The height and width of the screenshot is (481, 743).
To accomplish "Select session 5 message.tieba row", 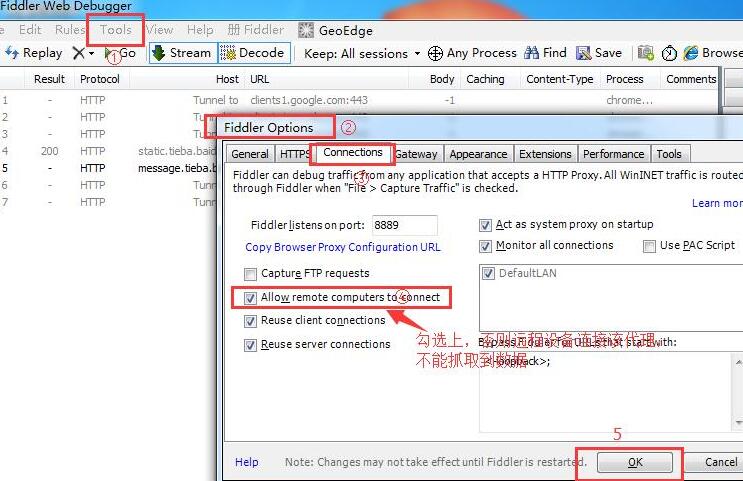I will coord(108,168).
